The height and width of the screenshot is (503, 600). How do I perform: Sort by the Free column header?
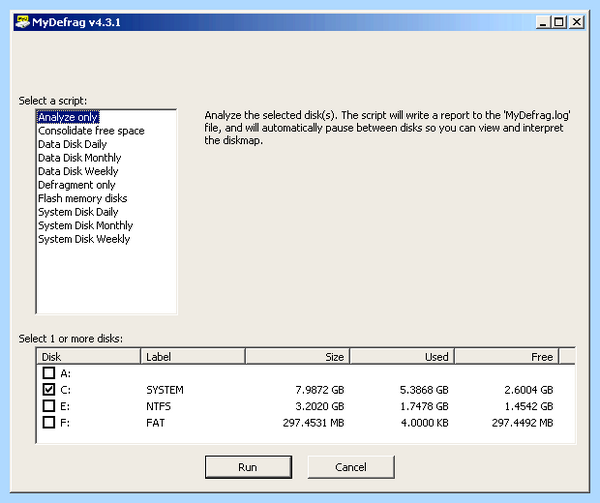pos(507,356)
